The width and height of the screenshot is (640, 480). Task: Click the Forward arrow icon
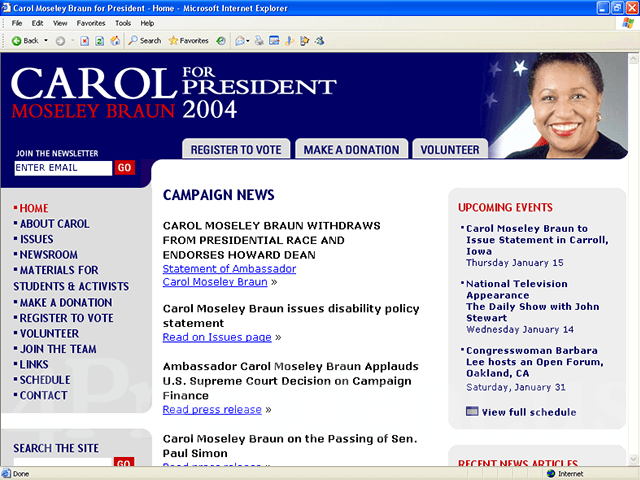pyautogui.click(x=60, y=41)
